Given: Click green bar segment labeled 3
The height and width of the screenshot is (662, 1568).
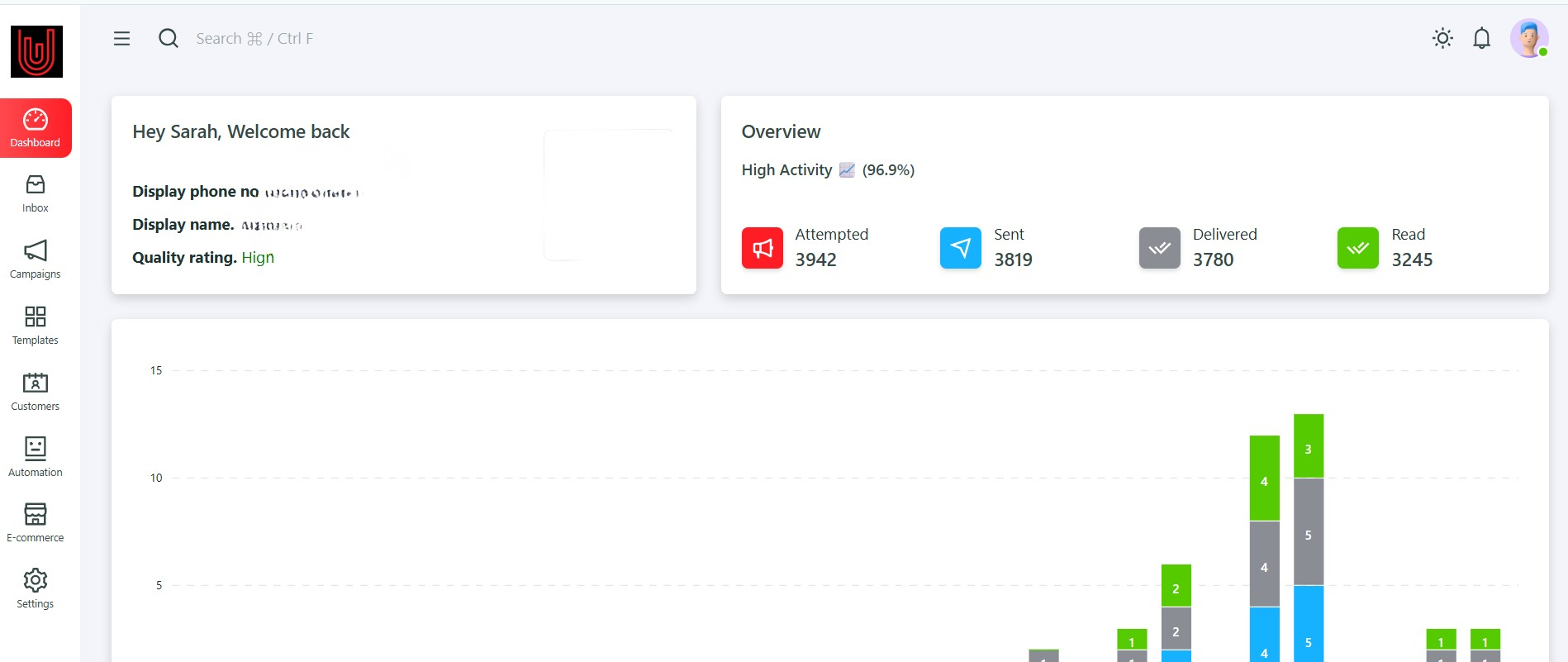Looking at the screenshot, I should coord(1308,446).
